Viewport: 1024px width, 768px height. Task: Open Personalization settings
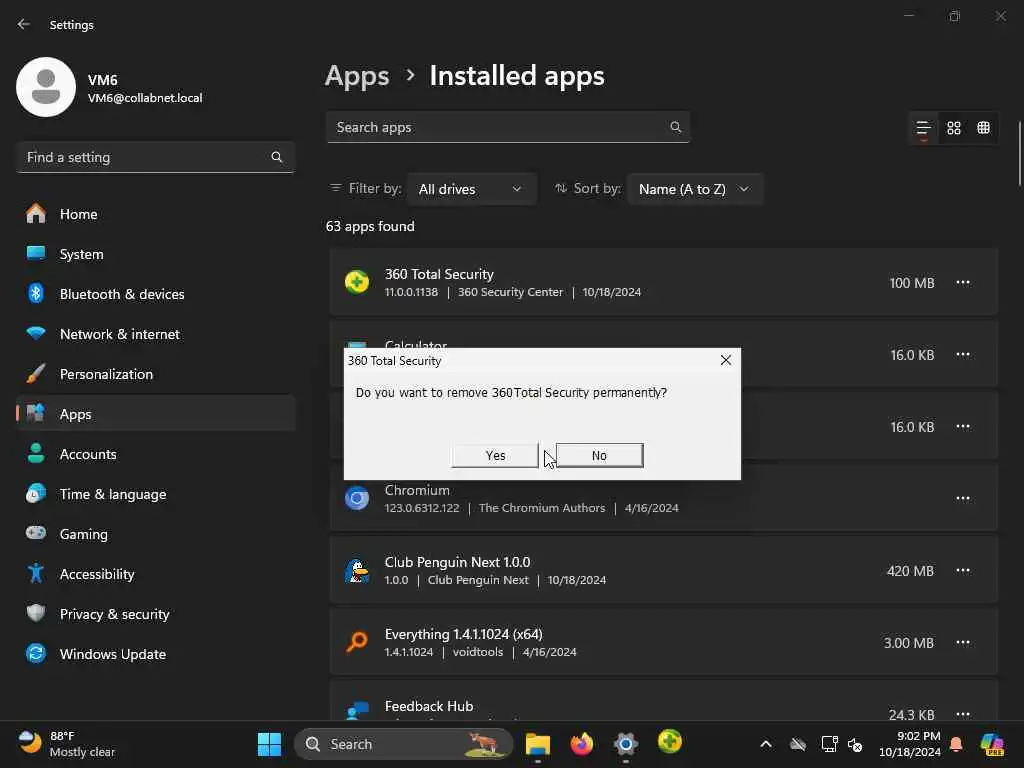click(x=155, y=374)
